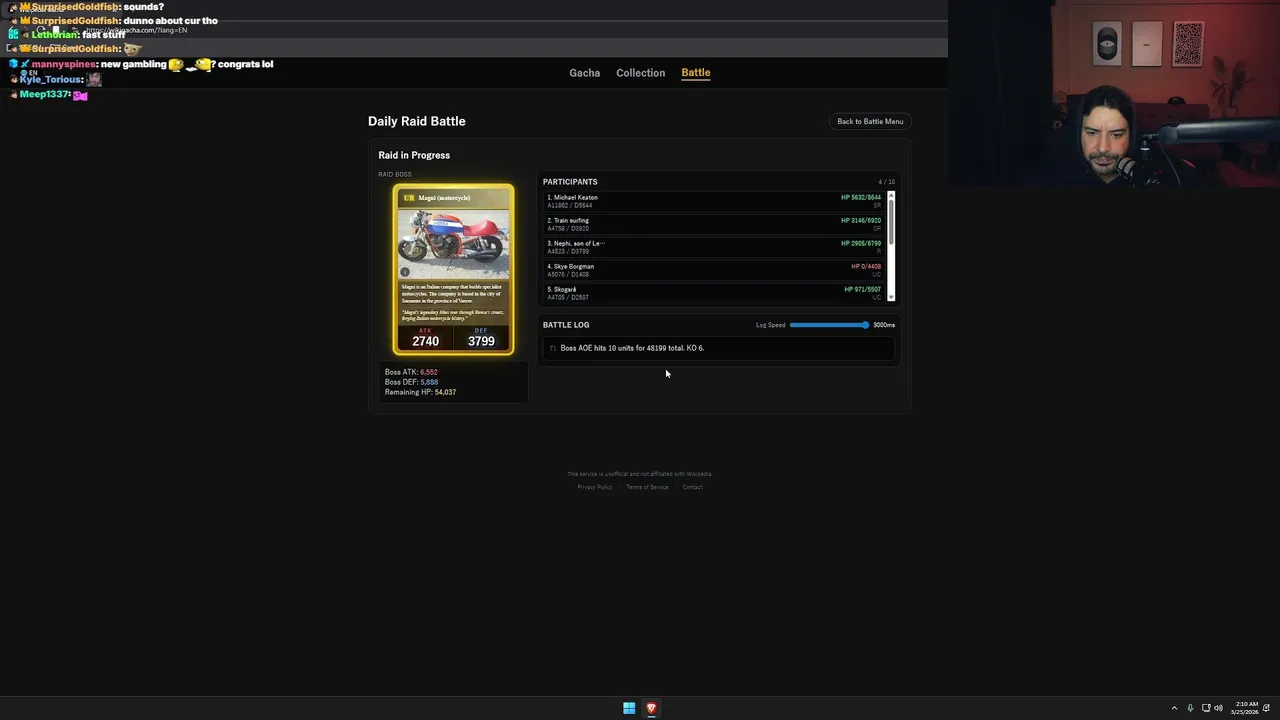1280x720 pixels.
Task: Click the participants list scrollbar thumb
Action: click(891, 221)
